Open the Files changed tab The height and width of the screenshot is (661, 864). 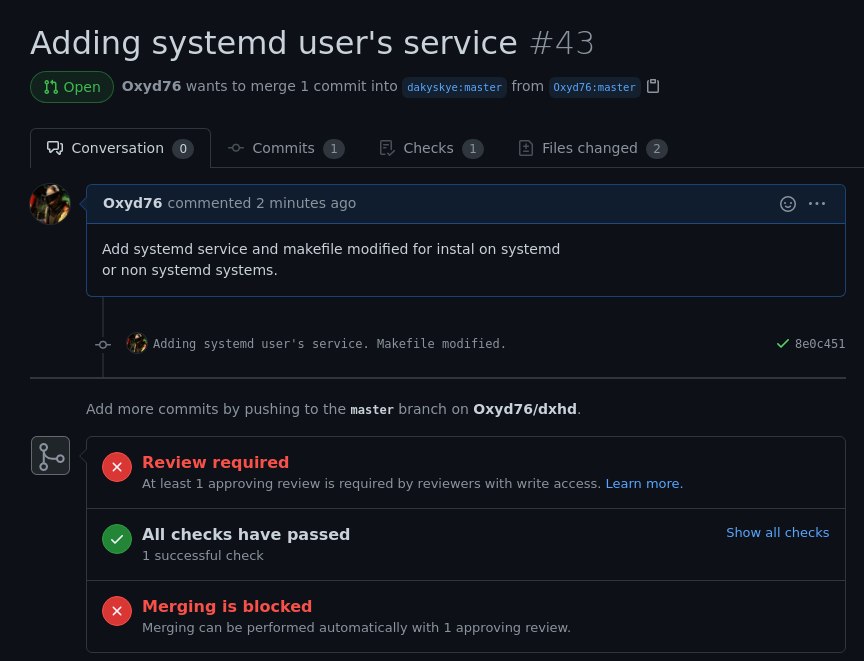[593, 148]
